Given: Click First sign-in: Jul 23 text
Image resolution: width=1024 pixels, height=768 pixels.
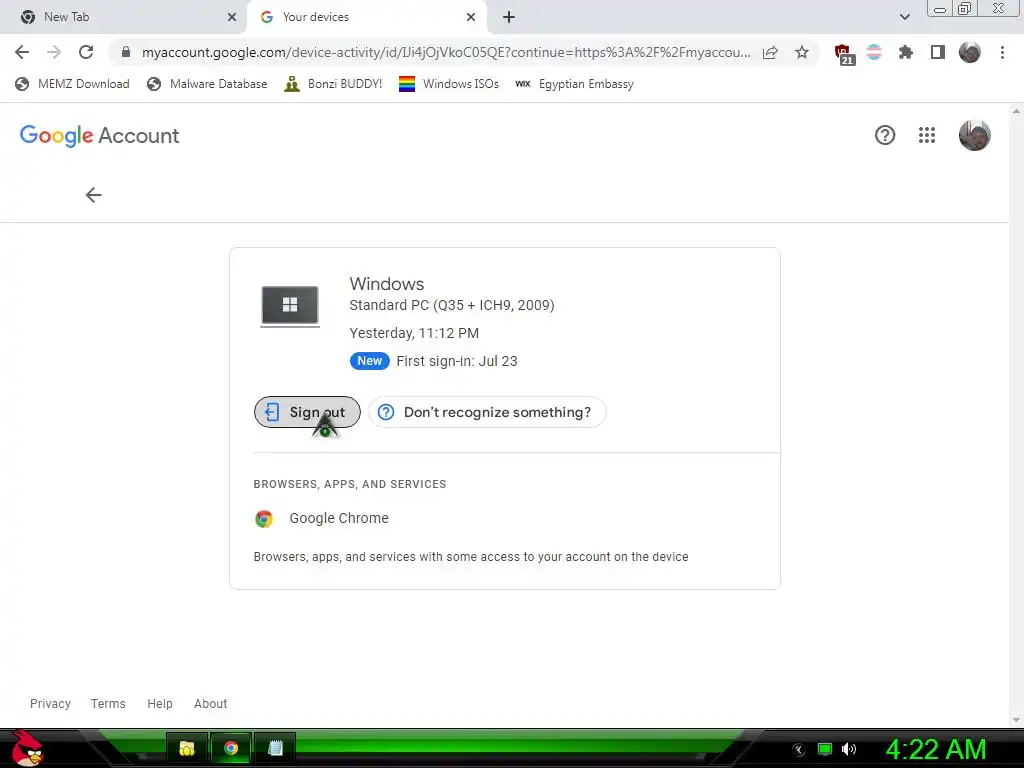Looking at the screenshot, I should pyautogui.click(x=457, y=361).
